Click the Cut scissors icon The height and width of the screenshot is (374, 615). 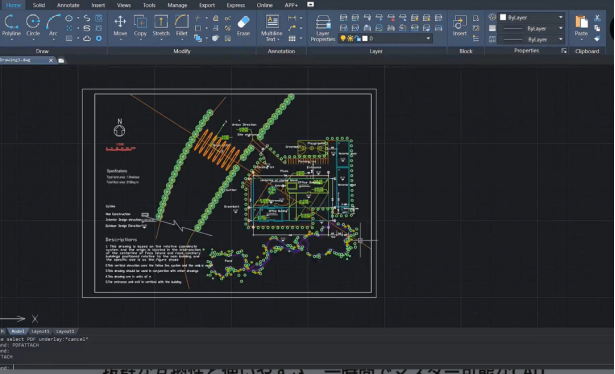click(x=597, y=18)
